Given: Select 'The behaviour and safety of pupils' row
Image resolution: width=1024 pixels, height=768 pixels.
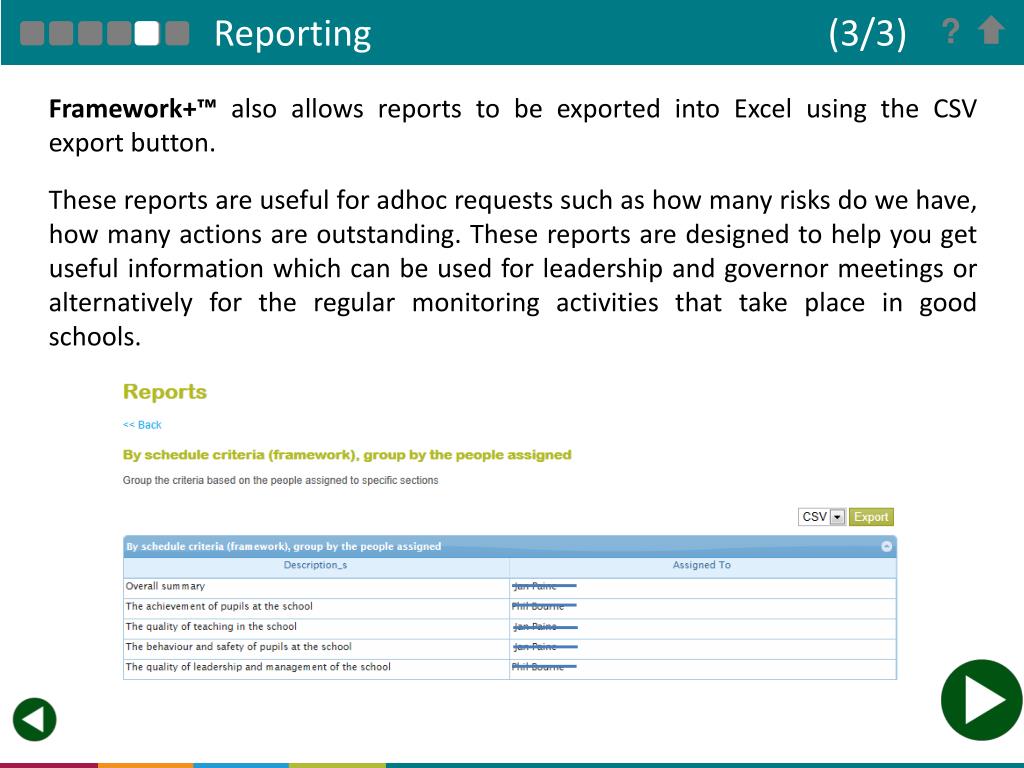Looking at the screenshot, I should pos(509,648).
